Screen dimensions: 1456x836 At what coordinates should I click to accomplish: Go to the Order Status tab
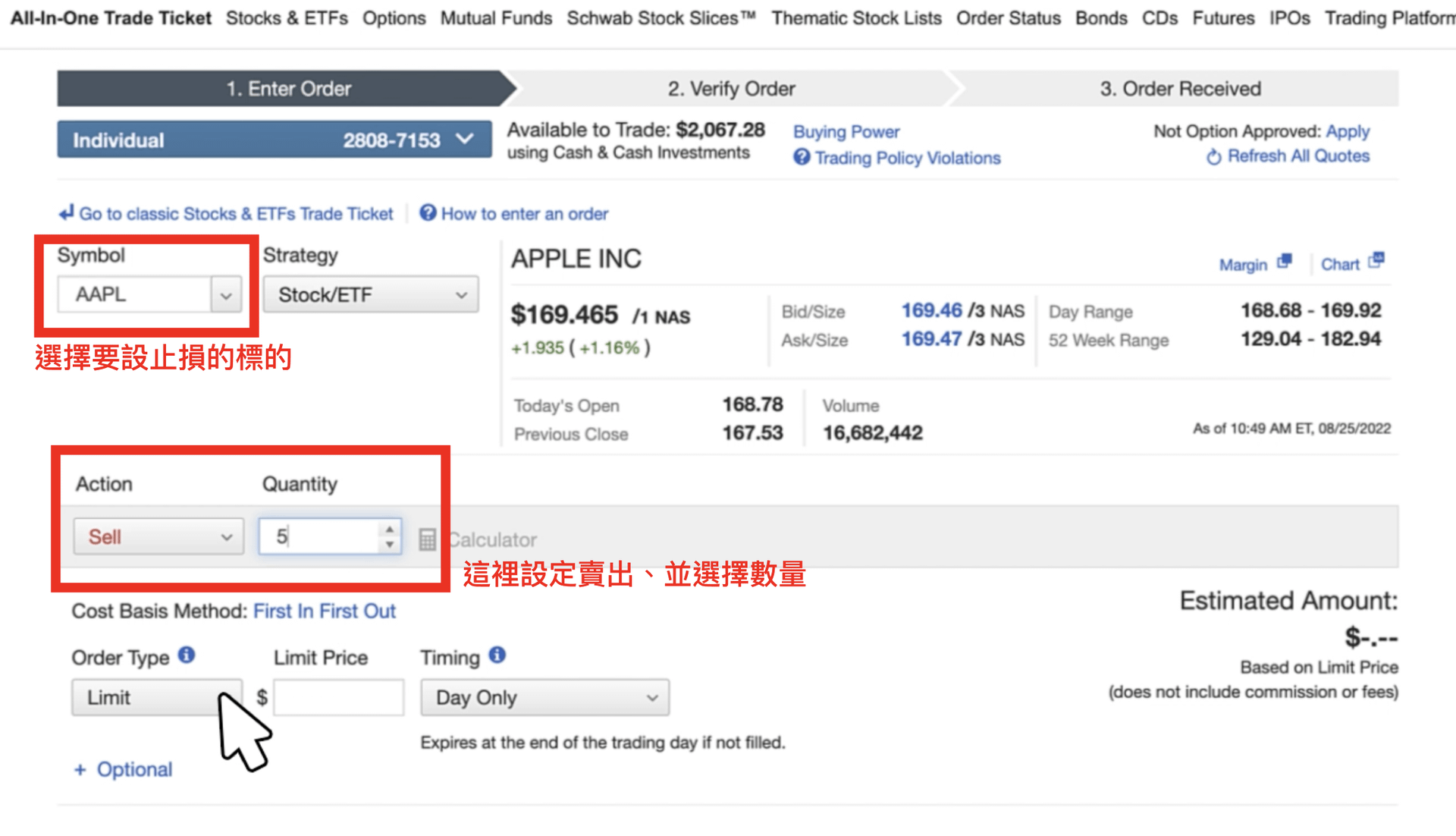pos(1008,18)
